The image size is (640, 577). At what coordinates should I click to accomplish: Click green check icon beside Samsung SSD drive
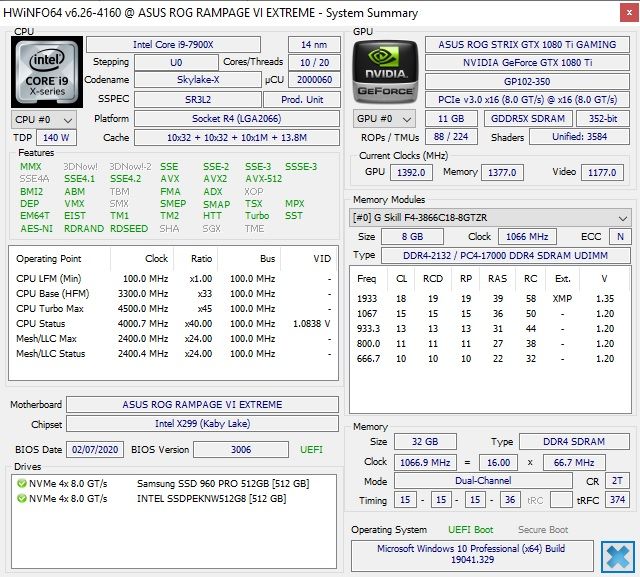tap(21, 484)
